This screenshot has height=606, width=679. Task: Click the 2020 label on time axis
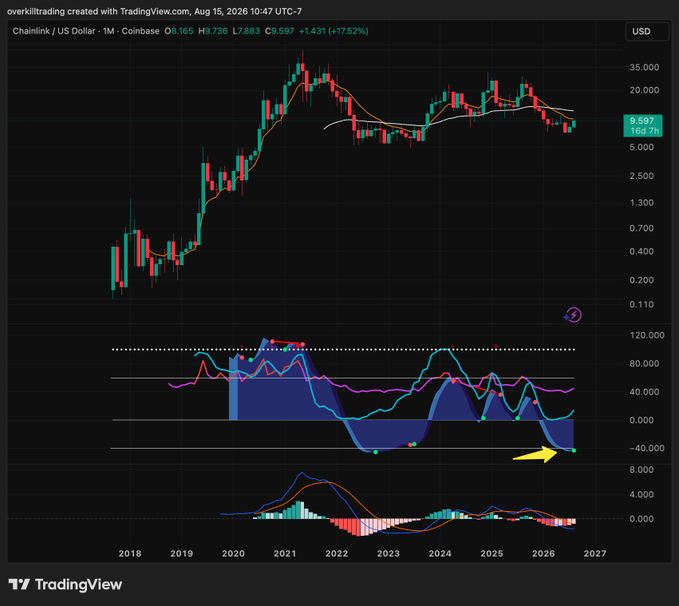(x=233, y=553)
